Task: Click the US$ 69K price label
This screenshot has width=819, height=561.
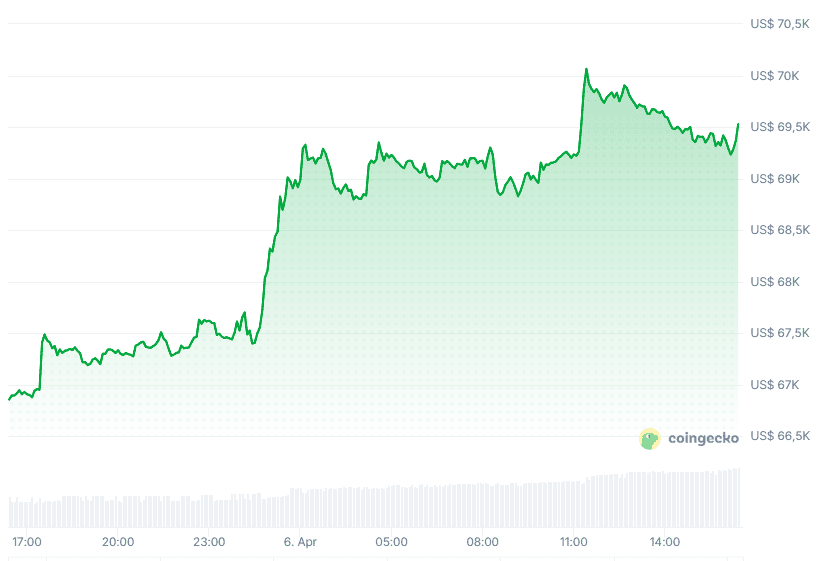Action: 774,179
